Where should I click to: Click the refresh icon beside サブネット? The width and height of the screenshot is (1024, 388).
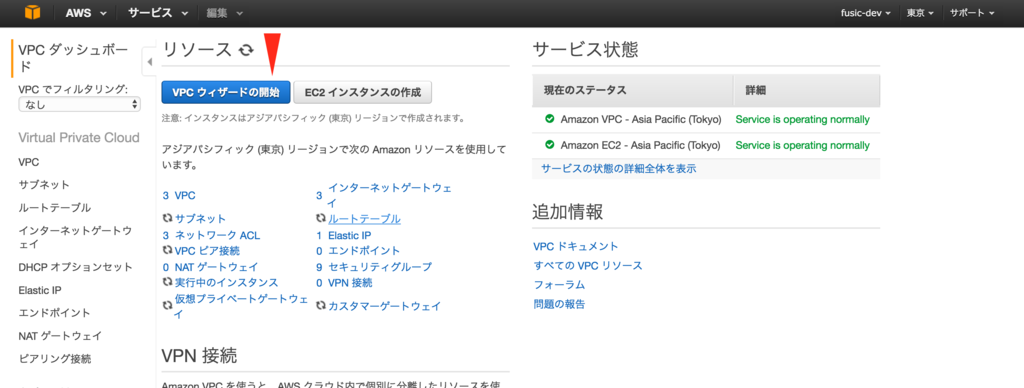167,218
